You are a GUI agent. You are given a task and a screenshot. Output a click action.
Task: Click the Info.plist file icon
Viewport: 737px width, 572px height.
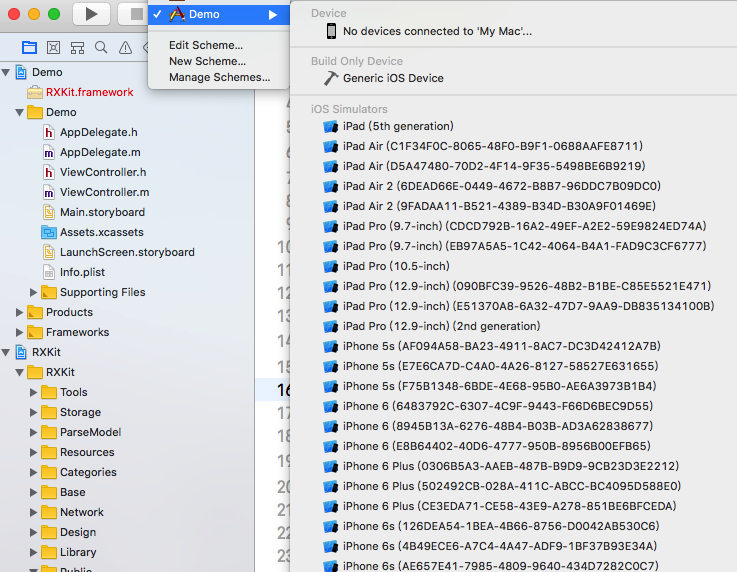tap(49, 272)
